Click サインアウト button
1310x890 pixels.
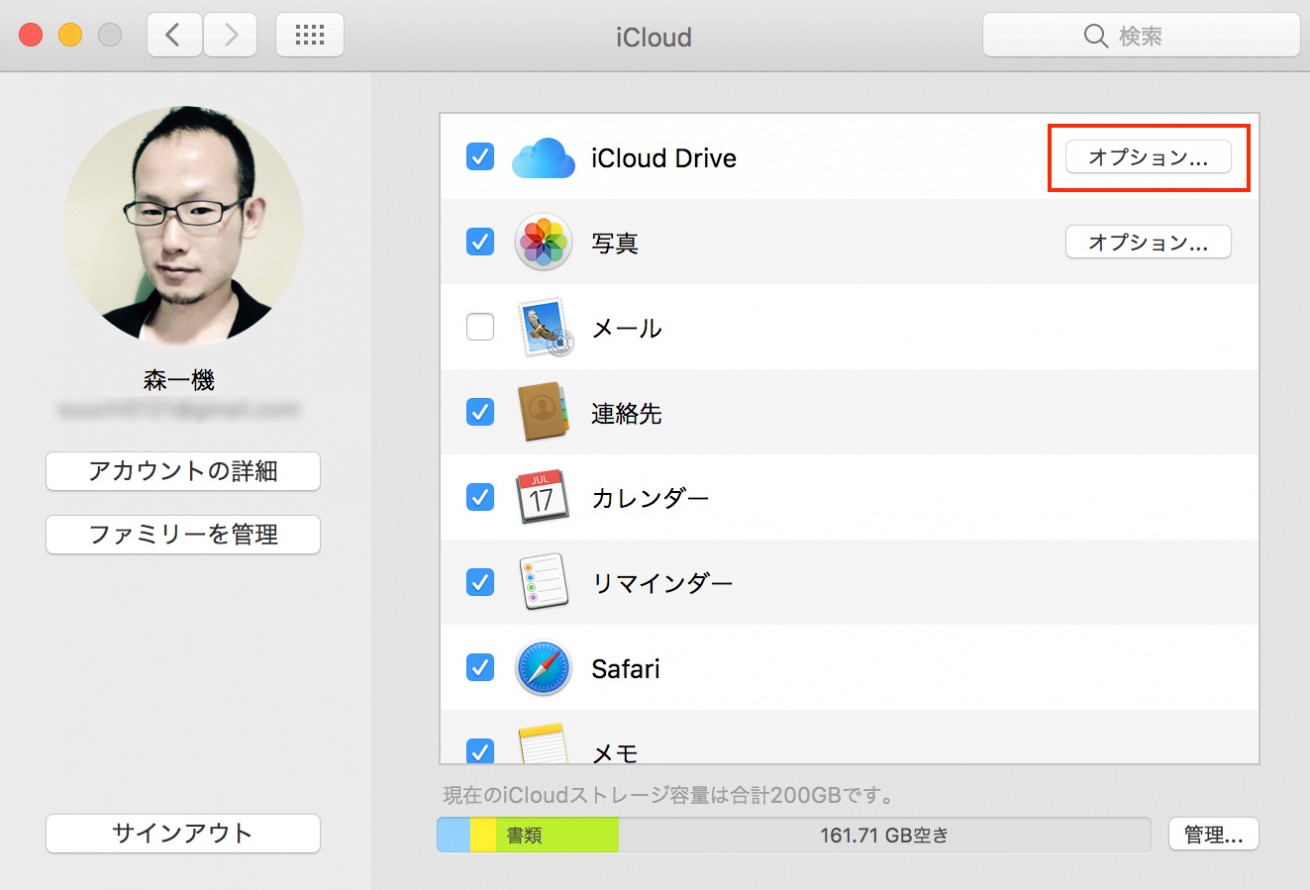pyautogui.click(x=183, y=833)
